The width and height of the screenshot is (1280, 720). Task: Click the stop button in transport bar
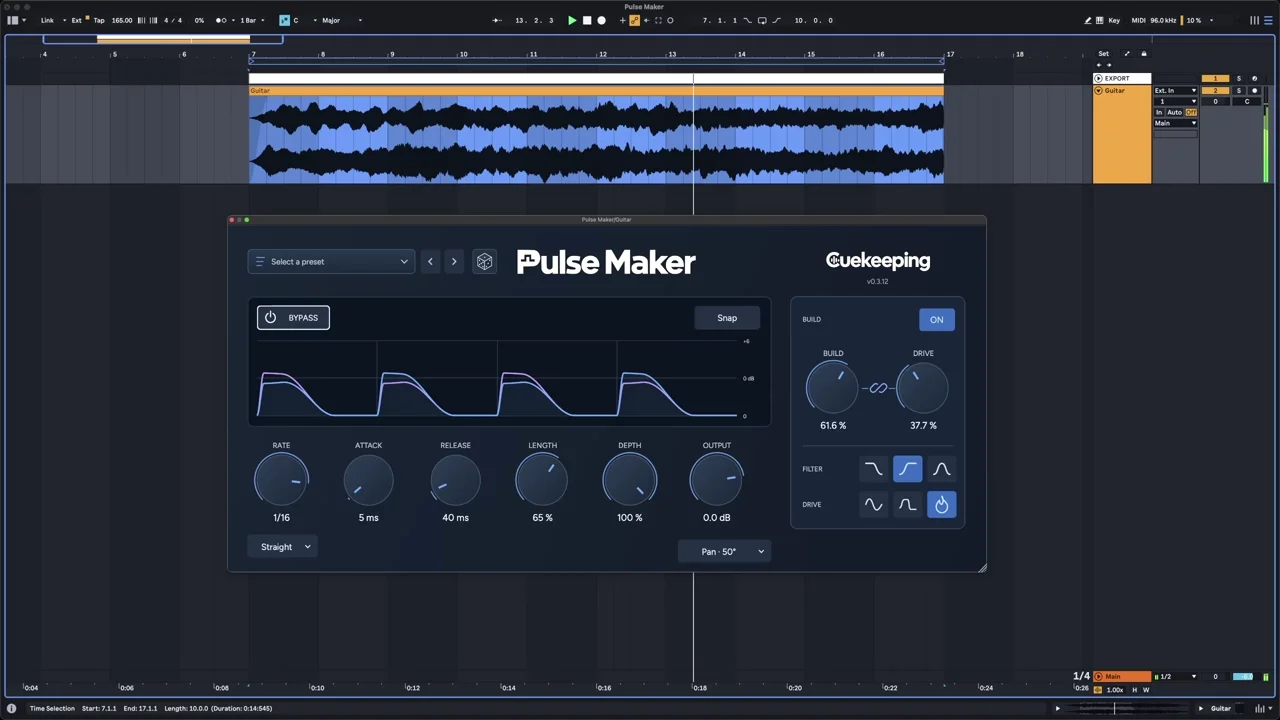click(587, 20)
